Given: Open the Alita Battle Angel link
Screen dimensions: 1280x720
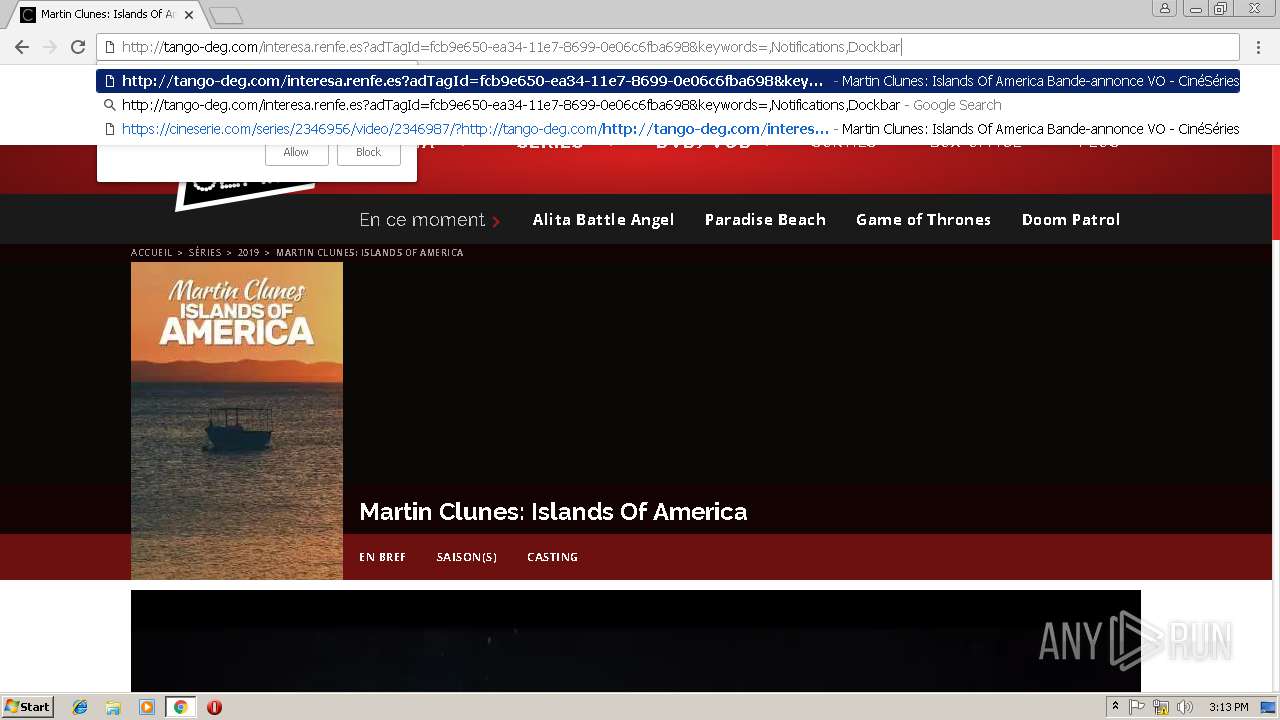Looking at the screenshot, I should pos(603,220).
